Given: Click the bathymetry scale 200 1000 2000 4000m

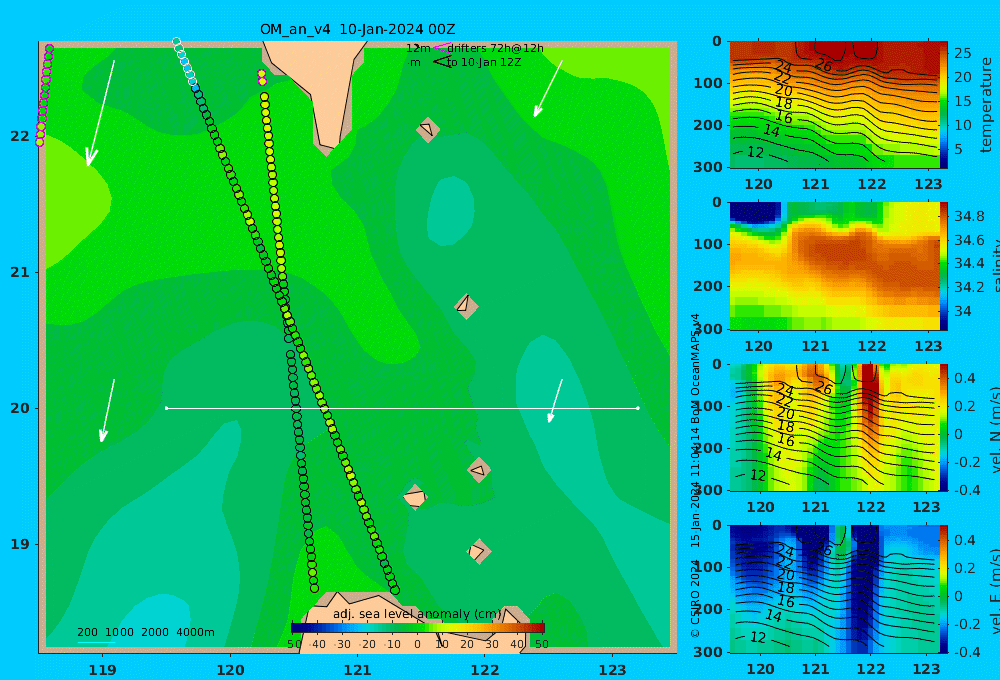Looking at the screenshot, I should [x=145, y=632].
